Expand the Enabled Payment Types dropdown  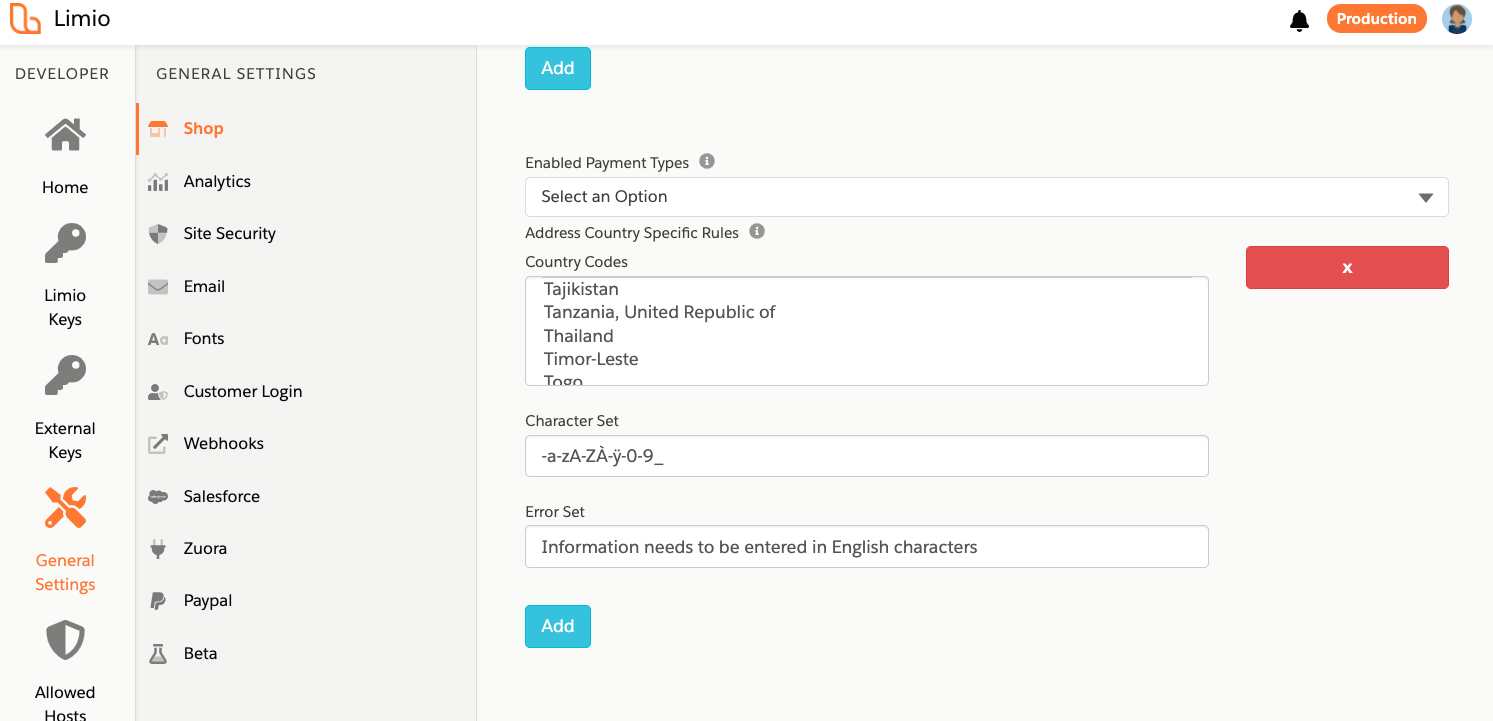[986, 197]
